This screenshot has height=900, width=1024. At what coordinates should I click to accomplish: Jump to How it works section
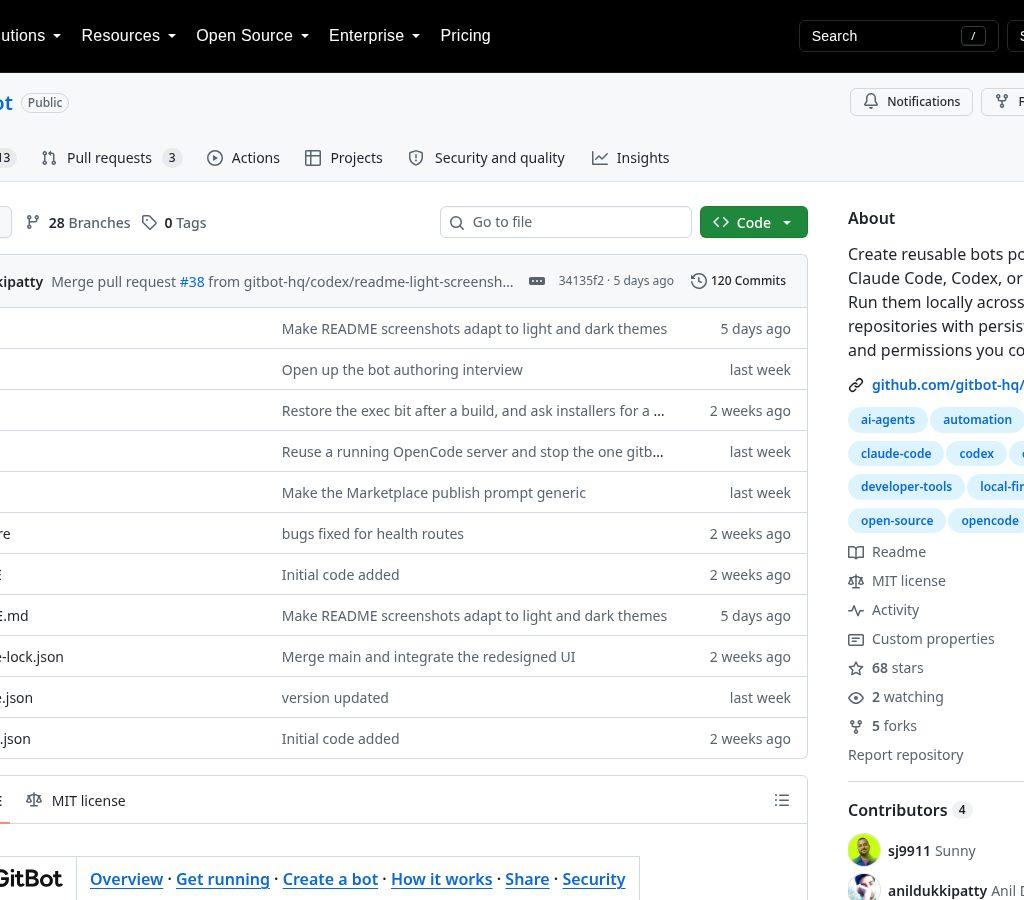coord(441,879)
